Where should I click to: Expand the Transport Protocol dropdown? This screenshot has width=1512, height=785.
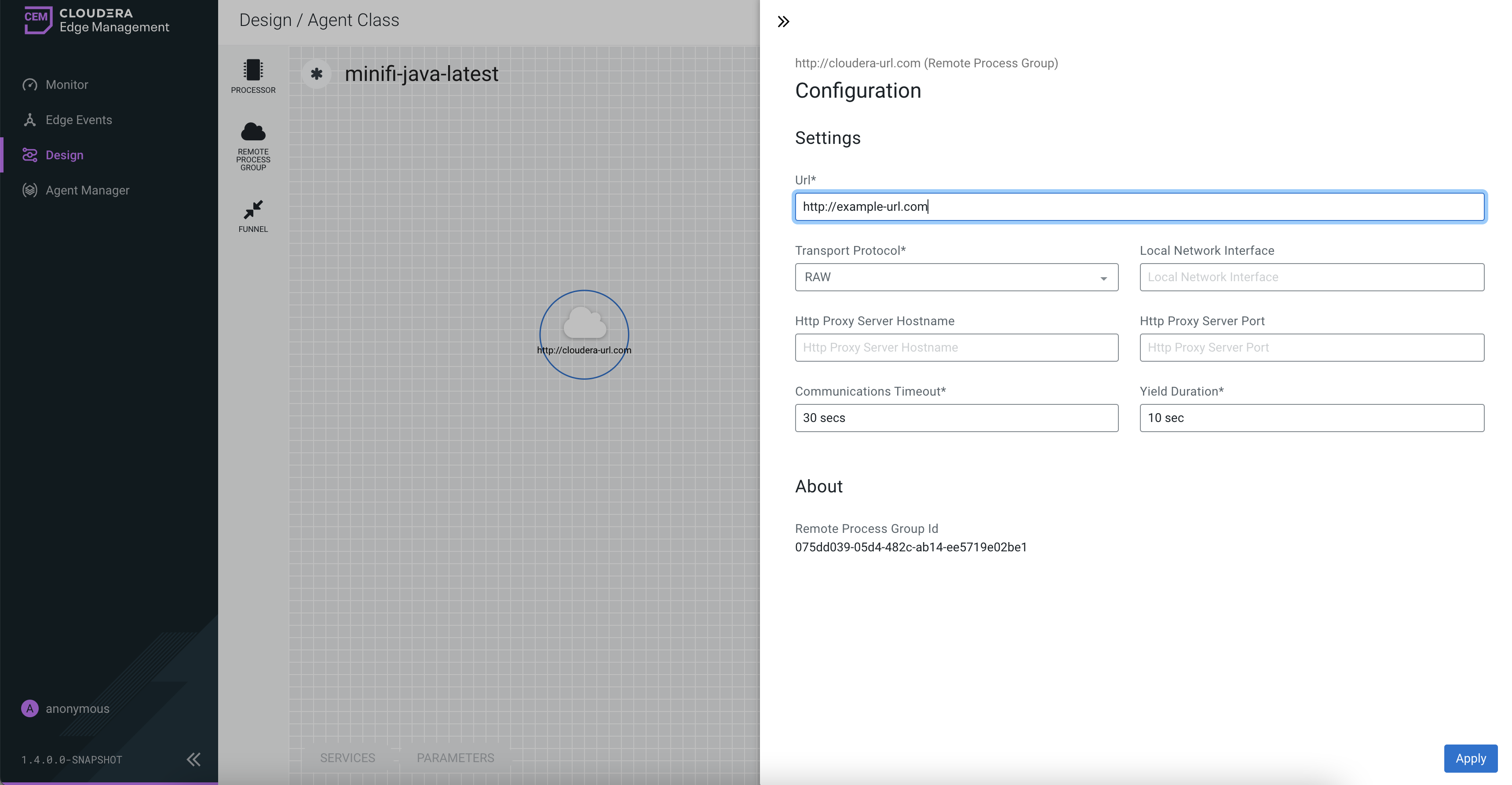coord(956,277)
